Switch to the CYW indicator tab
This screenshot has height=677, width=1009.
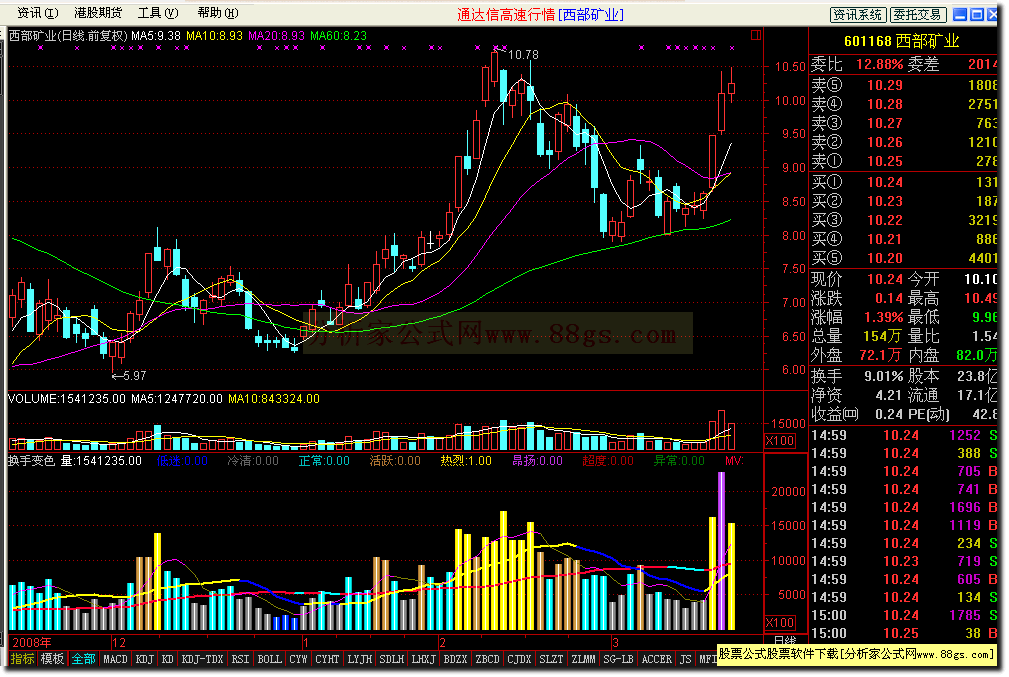[x=298, y=659]
